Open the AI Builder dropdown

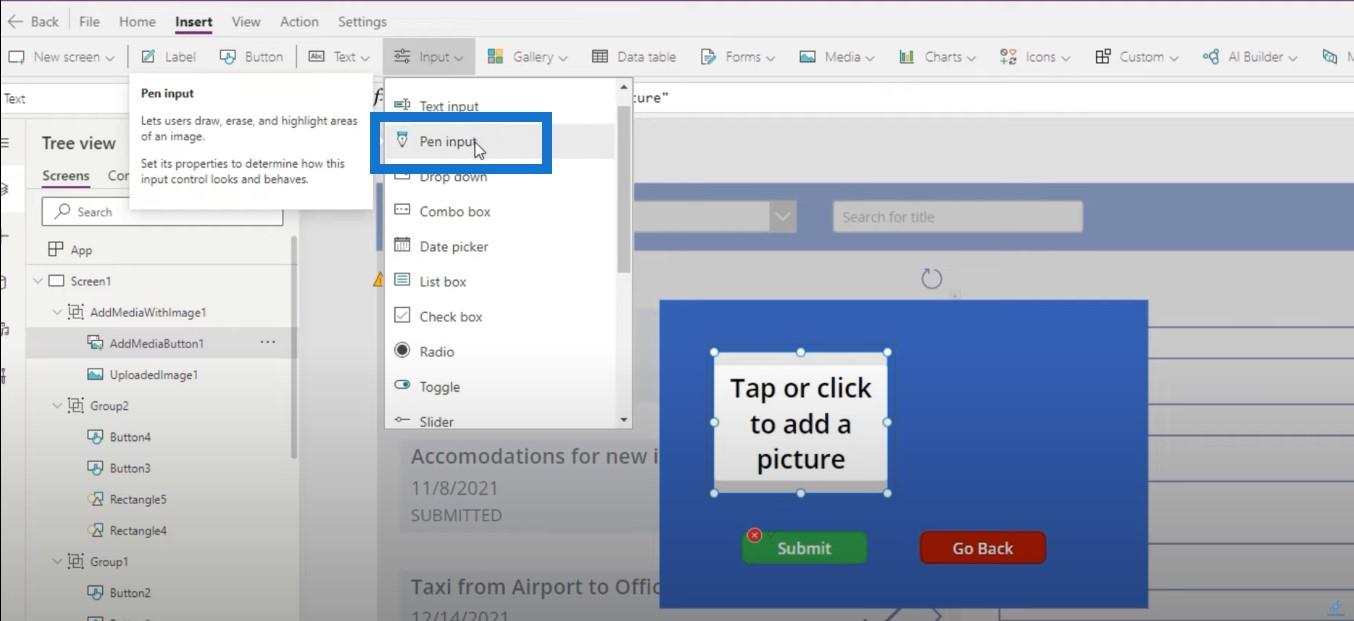pyautogui.click(x=1250, y=57)
